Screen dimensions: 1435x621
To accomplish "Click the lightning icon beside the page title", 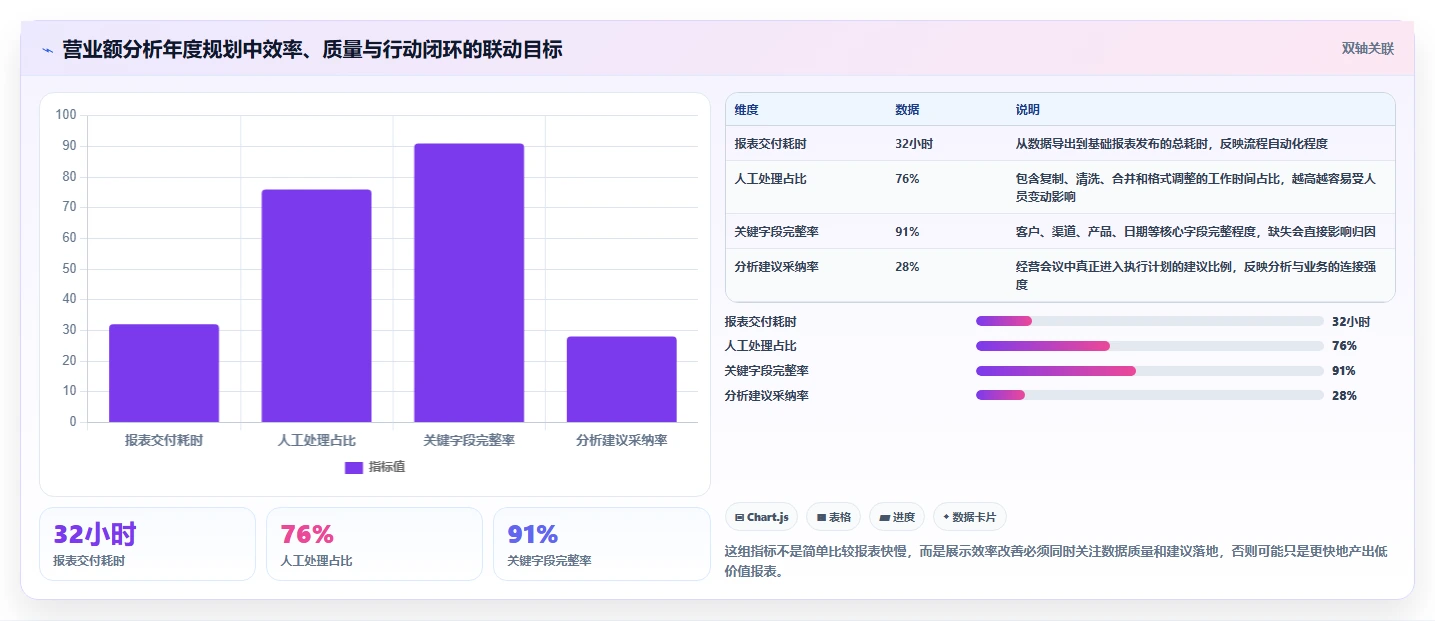I will coord(47,49).
